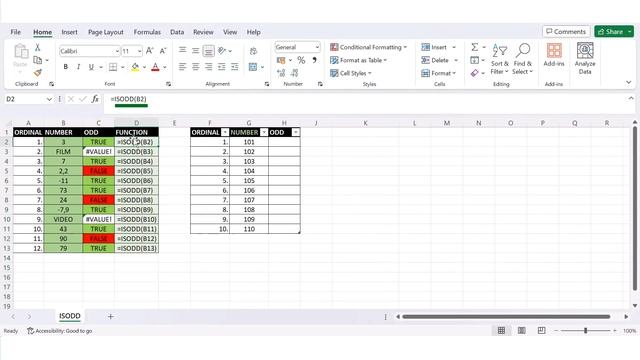Align text right

tap(209, 67)
